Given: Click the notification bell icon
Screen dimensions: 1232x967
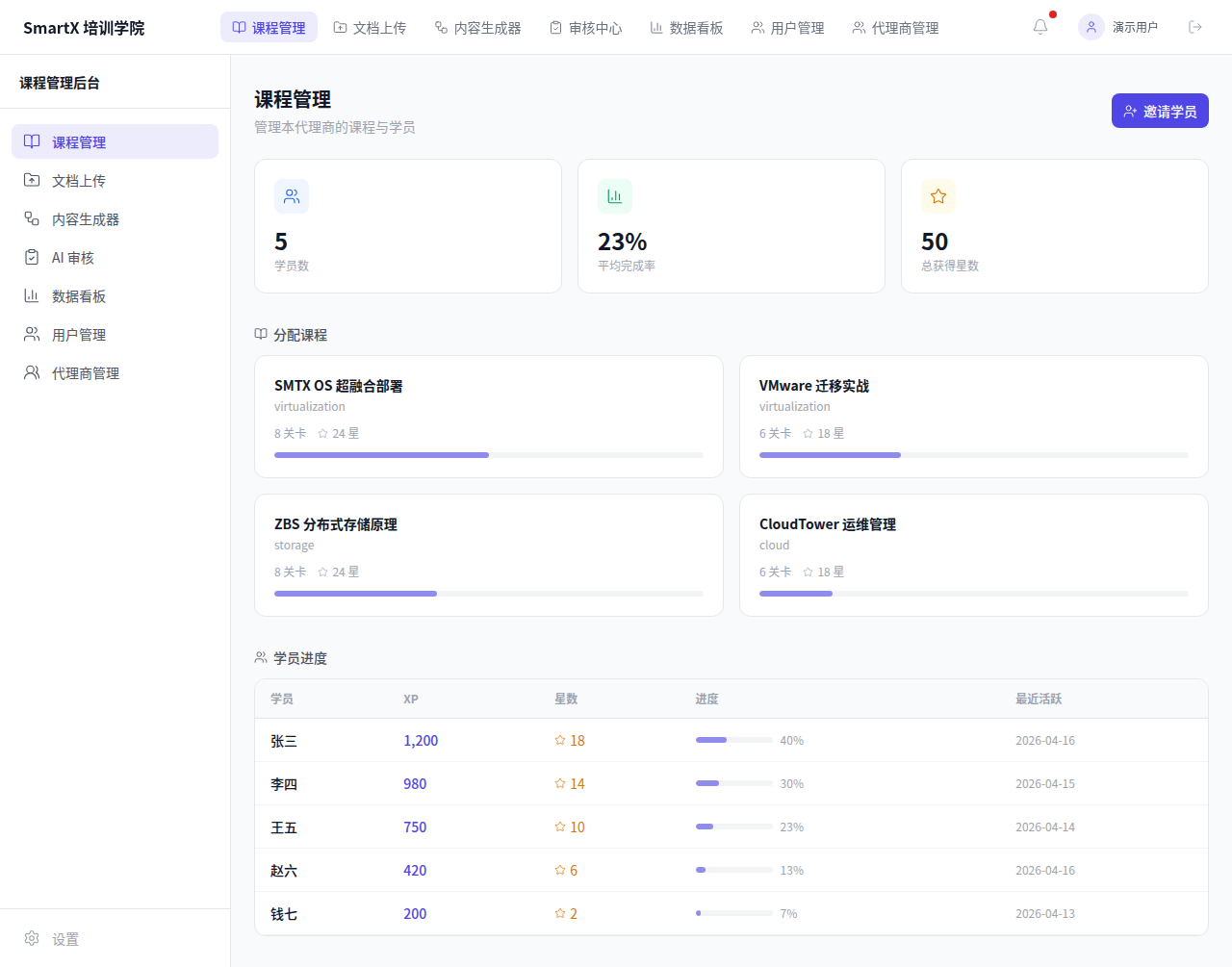Looking at the screenshot, I should pyautogui.click(x=1040, y=27).
